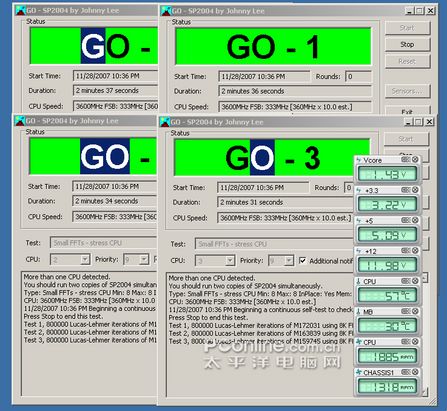Click Start Time field in GO - 1 window
The image size is (447, 411).
(x=264, y=77)
